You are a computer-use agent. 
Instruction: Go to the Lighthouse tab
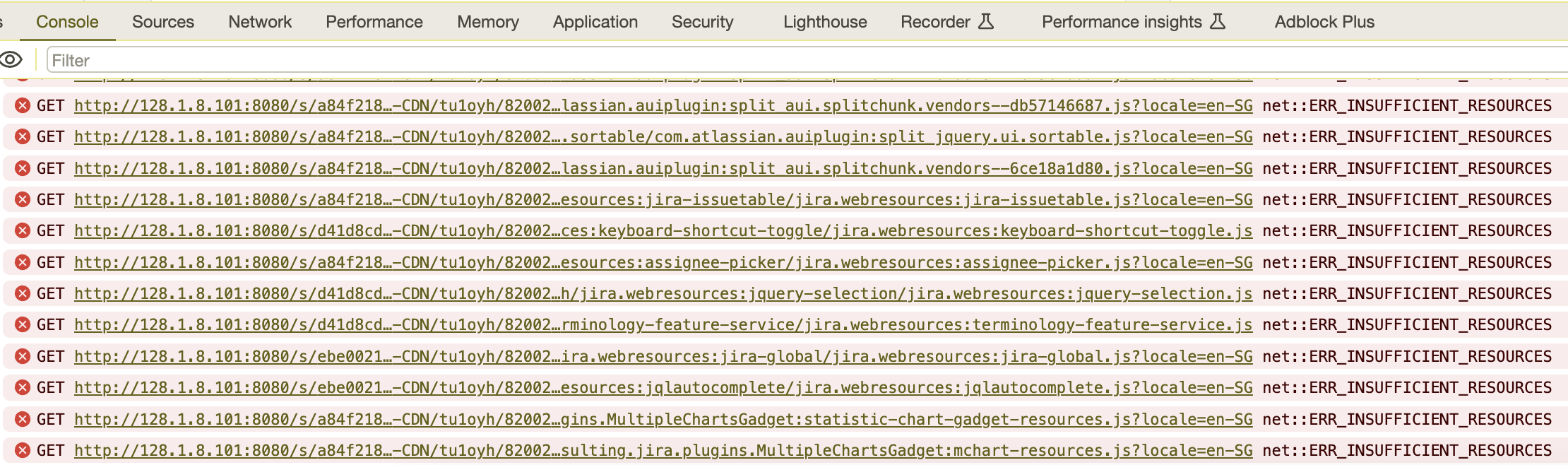tap(824, 22)
